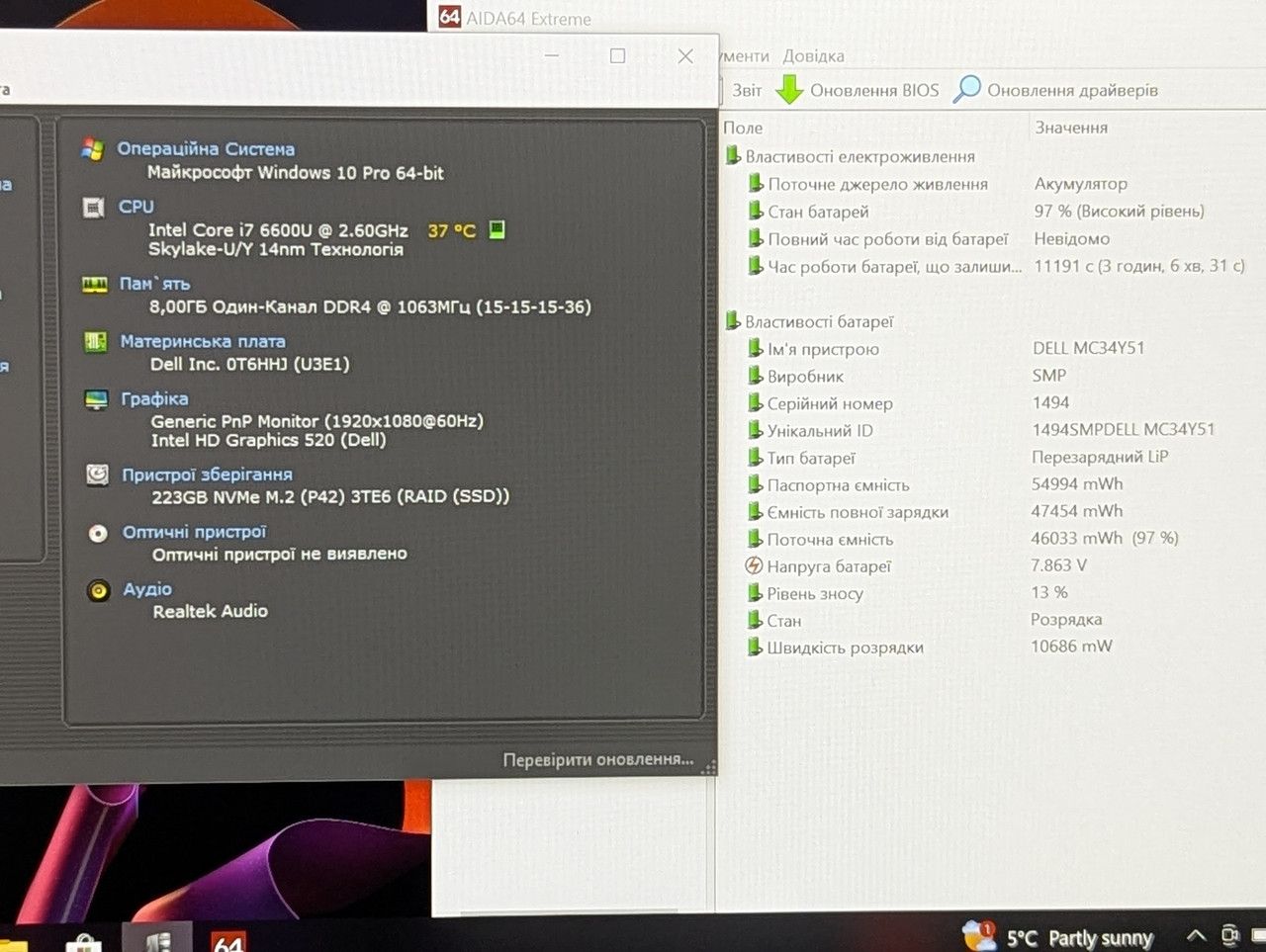Open AIDA64 from the taskbar icon

pos(228,940)
